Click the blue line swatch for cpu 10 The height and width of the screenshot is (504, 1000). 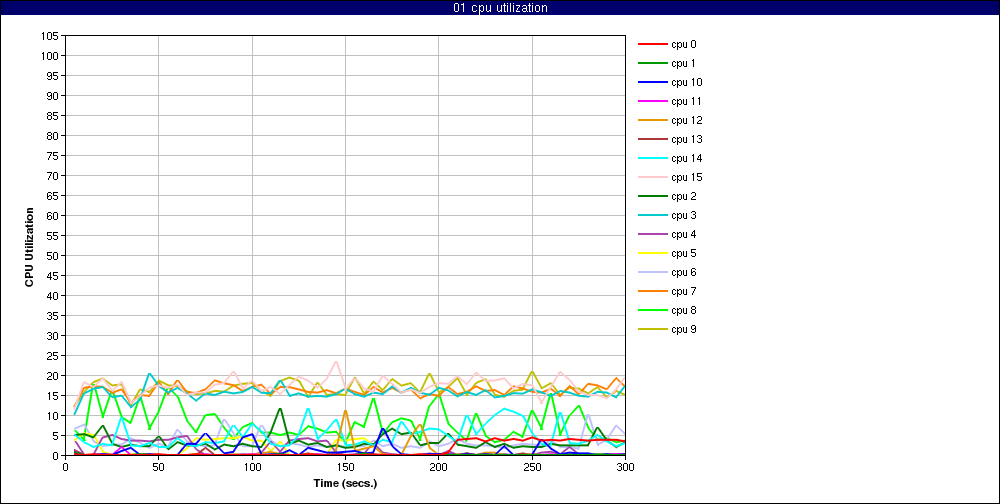coord(652,83)
